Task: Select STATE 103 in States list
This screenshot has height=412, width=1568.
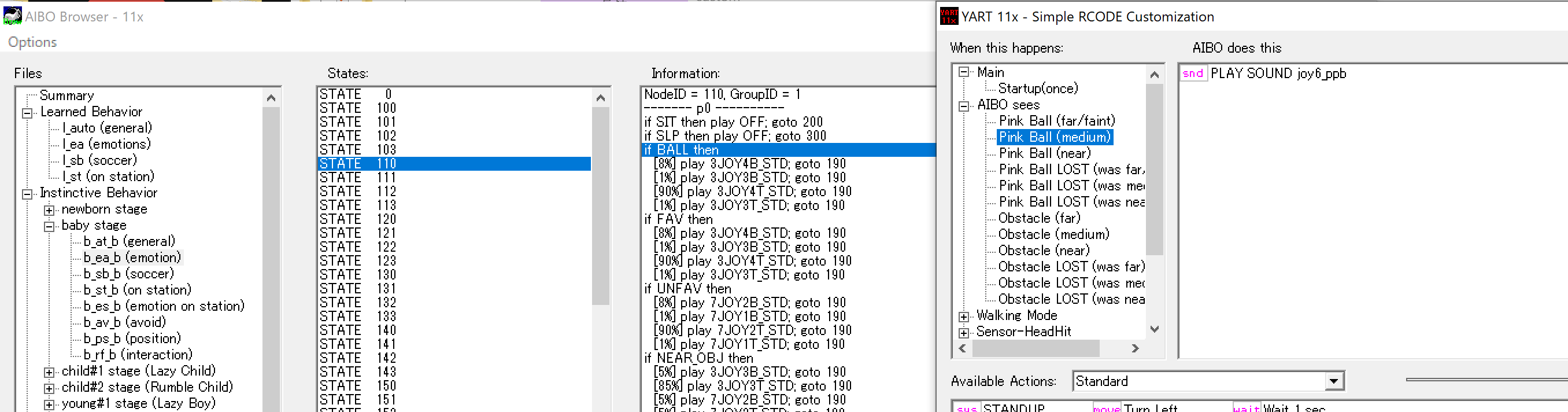Action: 454,150
